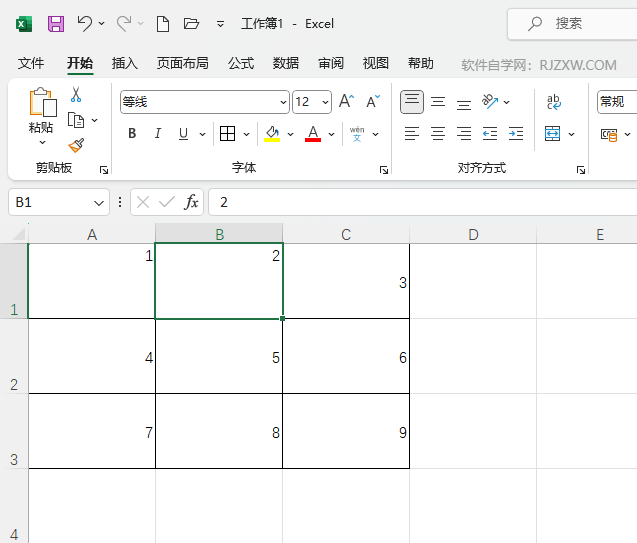Toggle Bold formatting
Screen dimensions: 637x543
pos(132,133)
